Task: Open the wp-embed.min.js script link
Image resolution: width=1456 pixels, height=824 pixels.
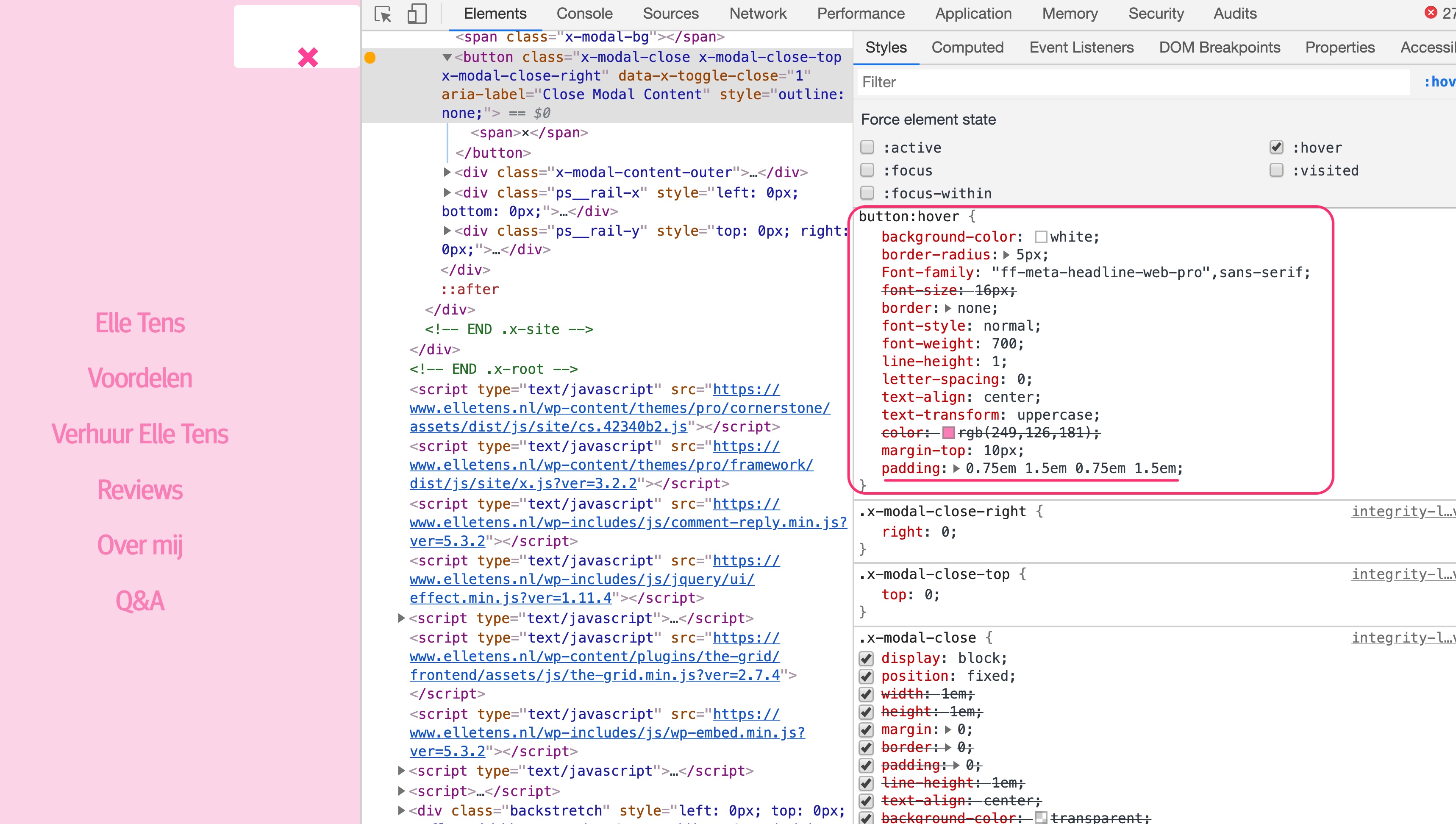Action: coord(607,733)
